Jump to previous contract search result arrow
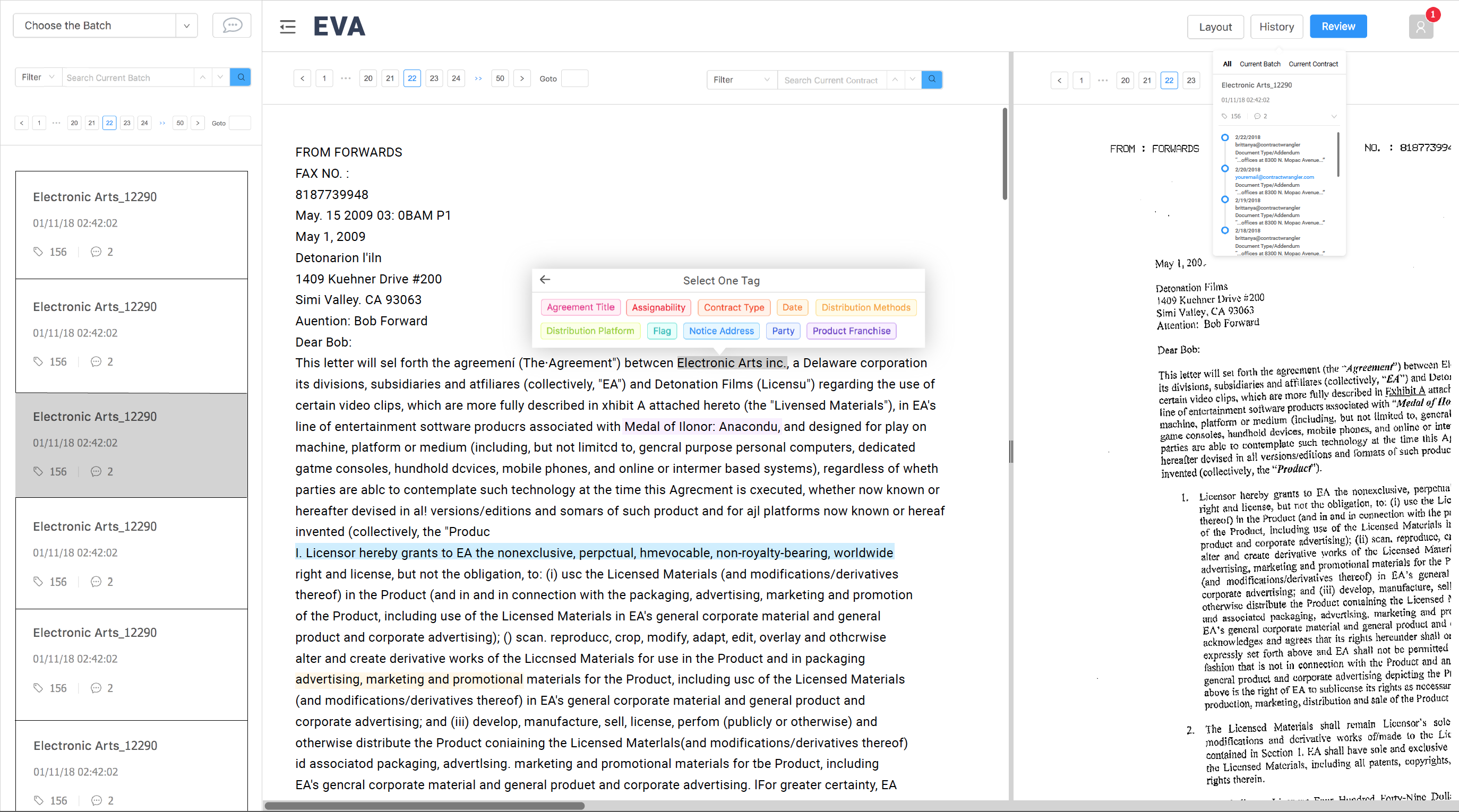This screenshot has width=1459, height=812. 895,80
